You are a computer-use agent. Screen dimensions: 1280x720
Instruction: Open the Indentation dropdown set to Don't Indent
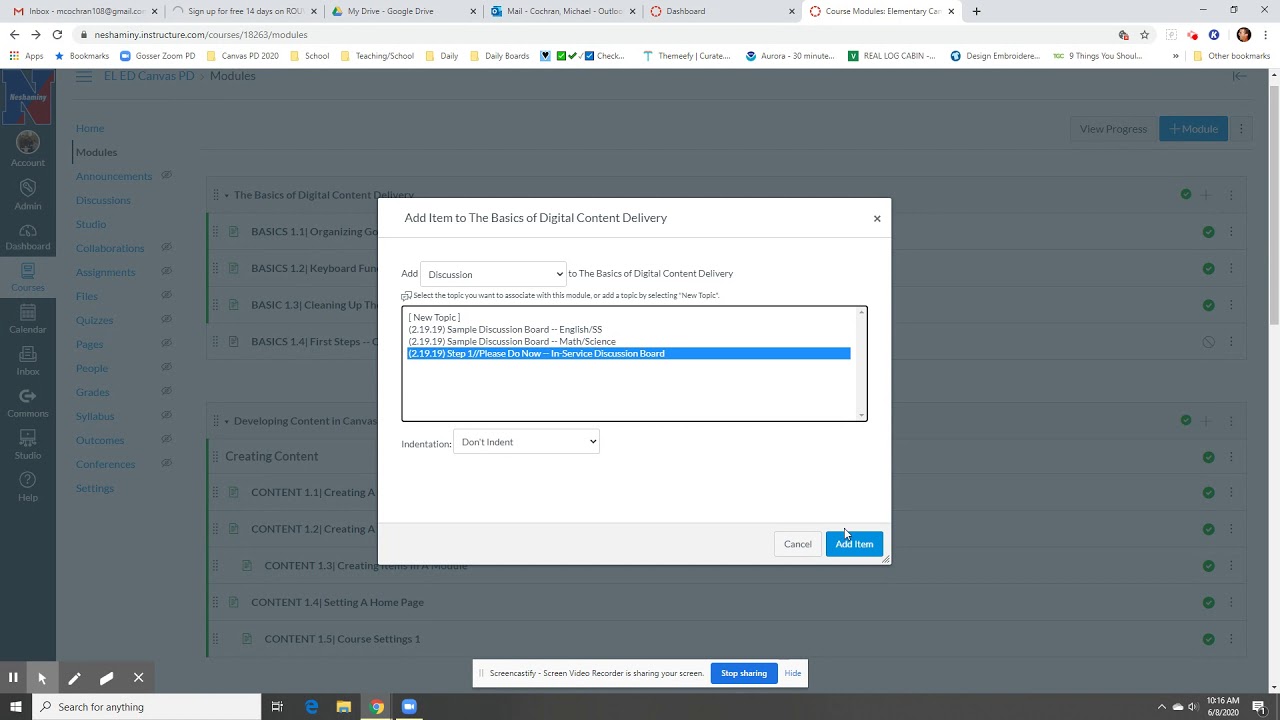point(526,442)
